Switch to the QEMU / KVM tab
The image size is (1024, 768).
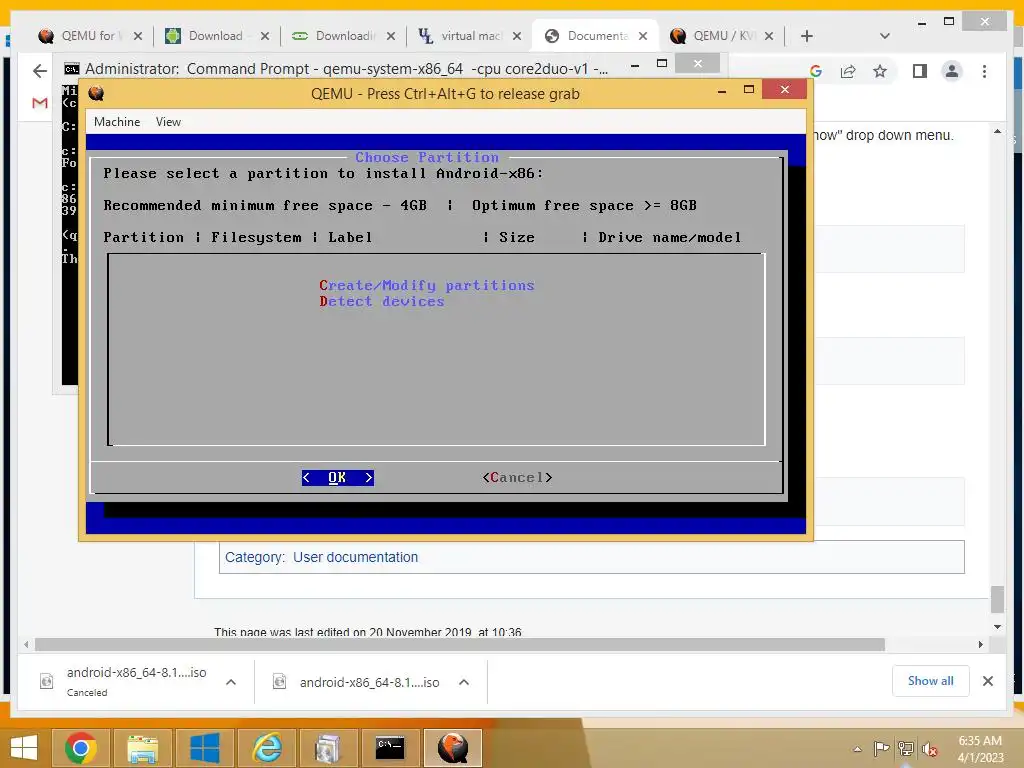720,36
